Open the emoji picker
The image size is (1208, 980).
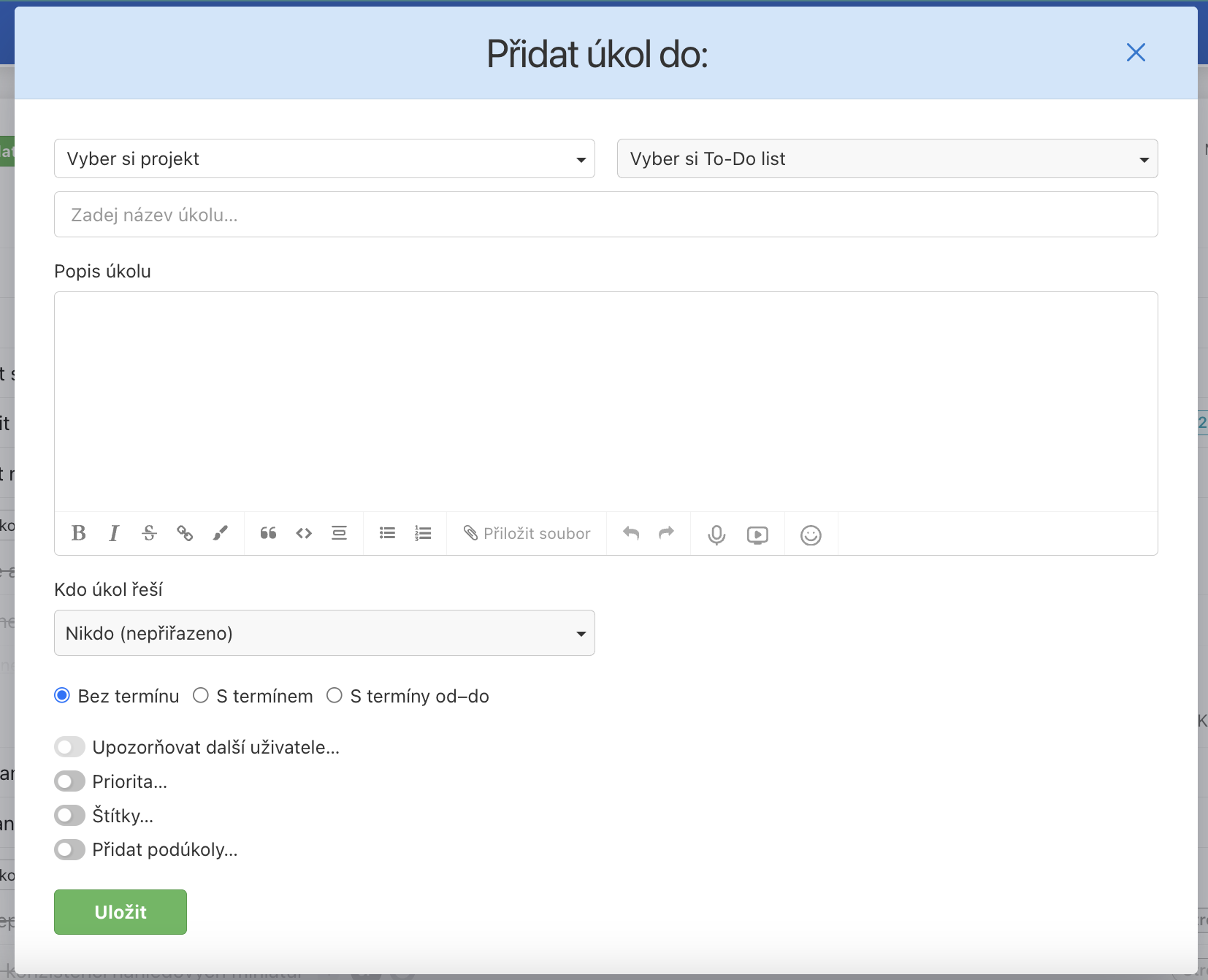pos(811,535)
